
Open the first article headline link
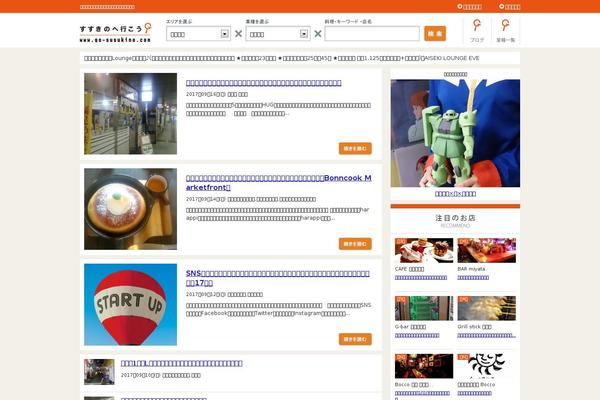[x=264, y=83]
